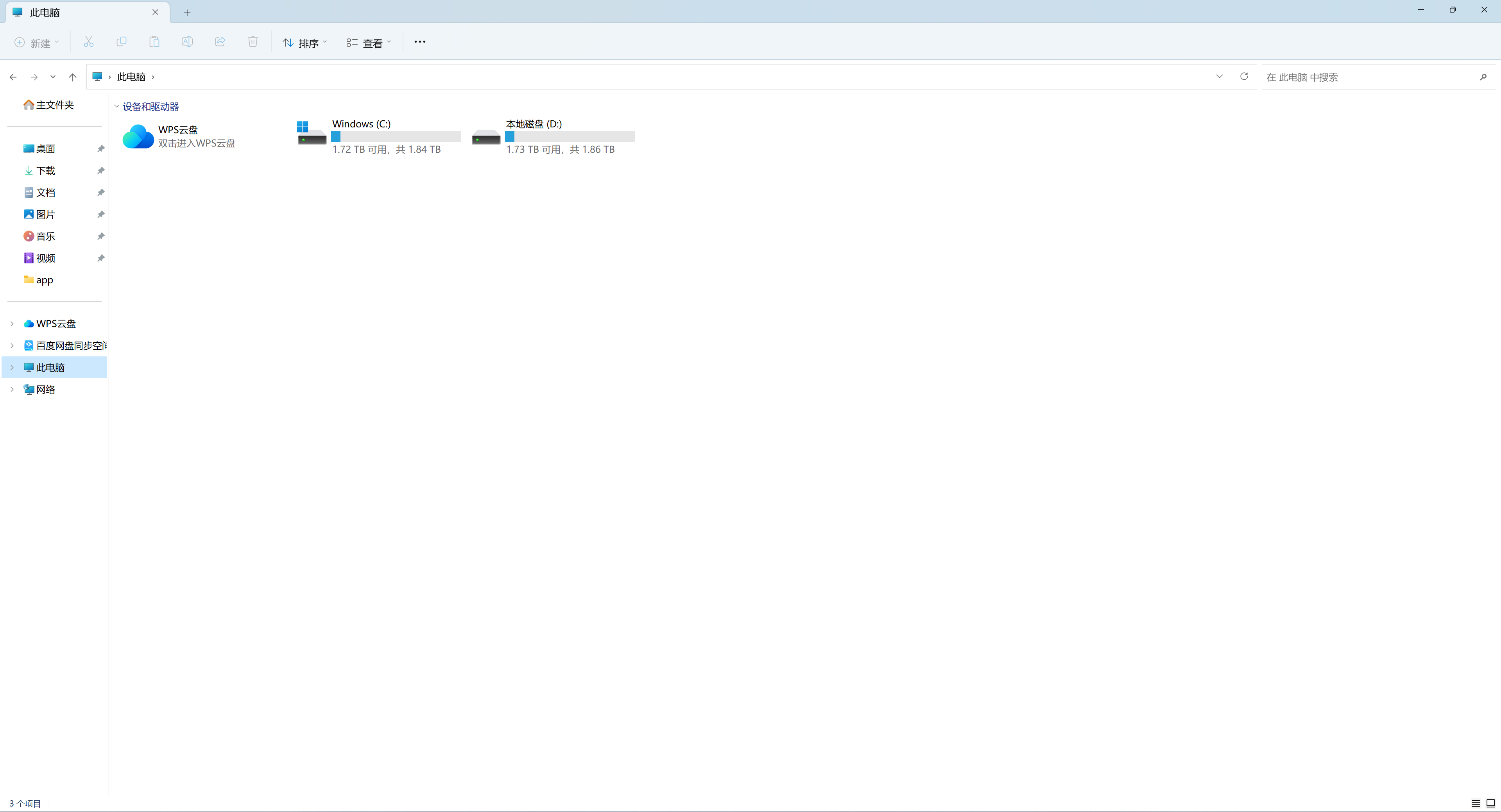
Task: Open the app folder in sidebar
Action: pos(38,280)
